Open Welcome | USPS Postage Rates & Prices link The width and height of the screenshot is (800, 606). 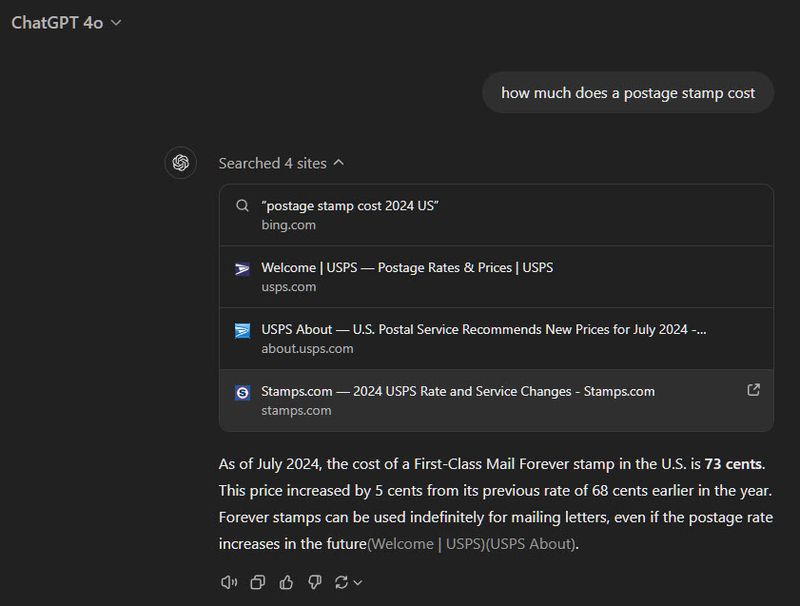[496, 277]
